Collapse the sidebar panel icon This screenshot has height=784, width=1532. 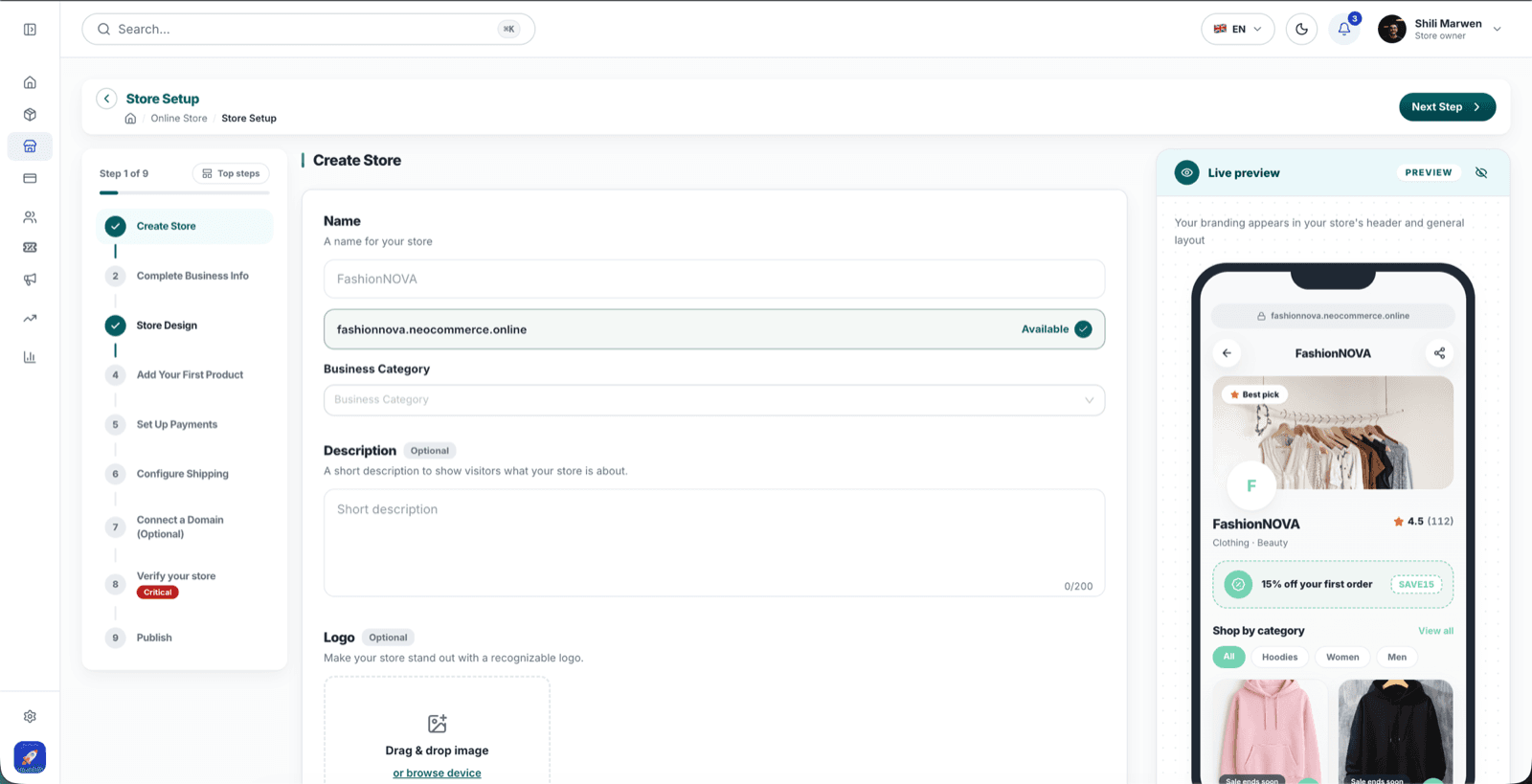[x=30, y=30]
